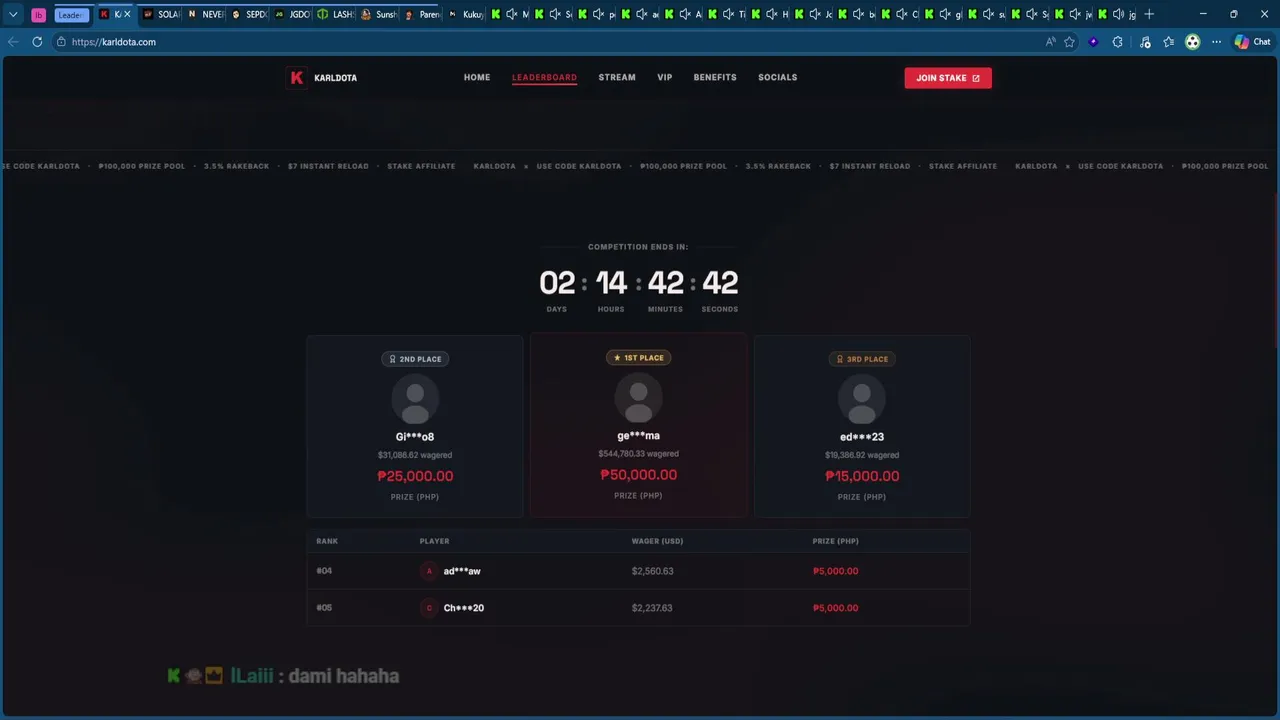Screen dimensions: 1280x720
Task: Switch to the Sunsh browser tab
Action: point(378,14)
